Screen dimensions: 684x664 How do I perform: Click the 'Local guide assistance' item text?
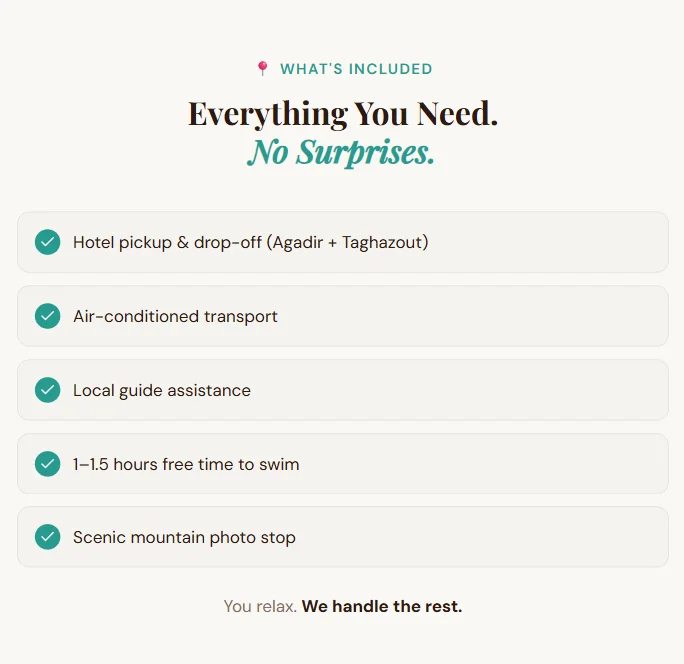point(162,390)
